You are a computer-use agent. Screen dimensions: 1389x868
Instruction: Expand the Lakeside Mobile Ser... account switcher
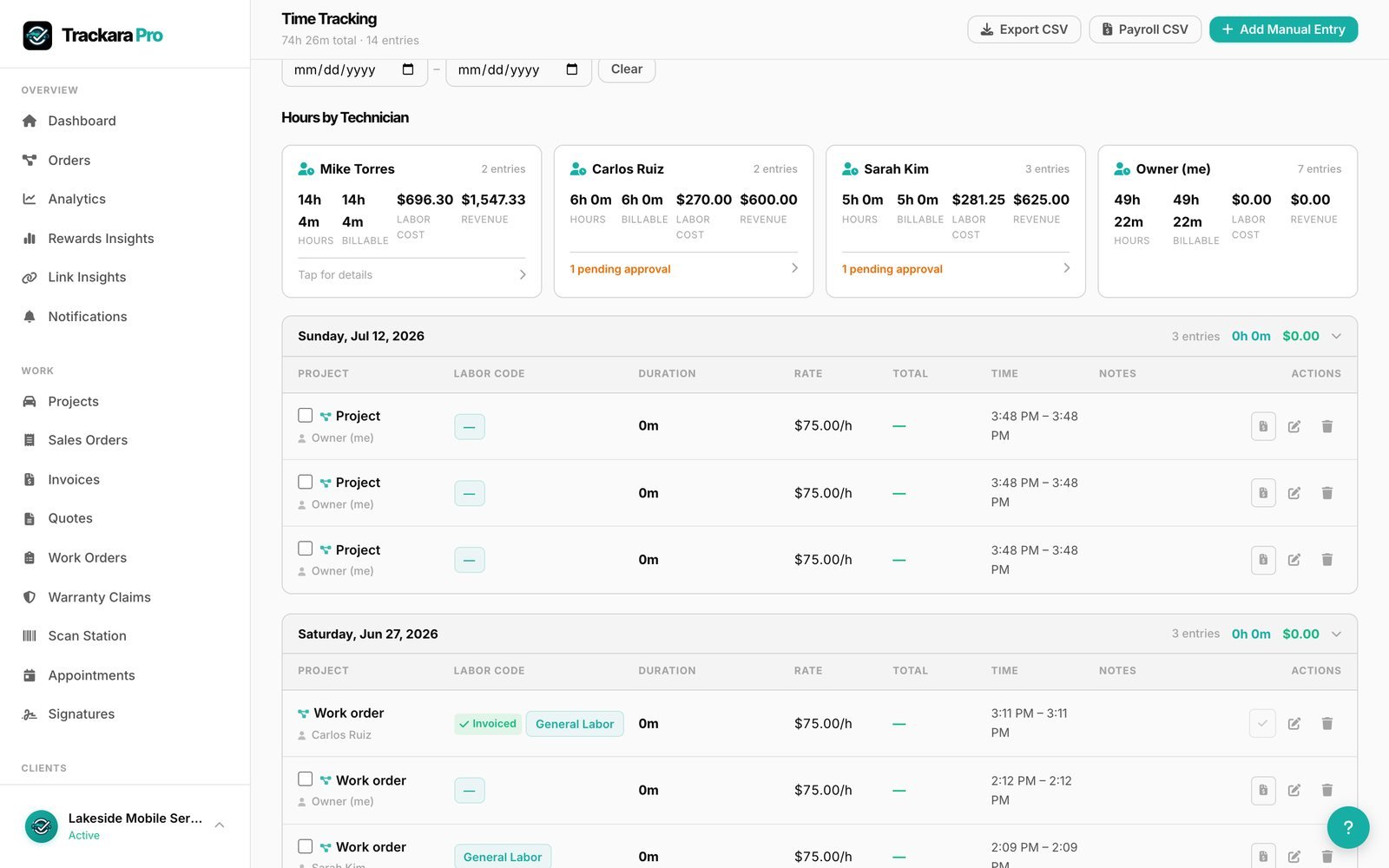pos(220,825)
